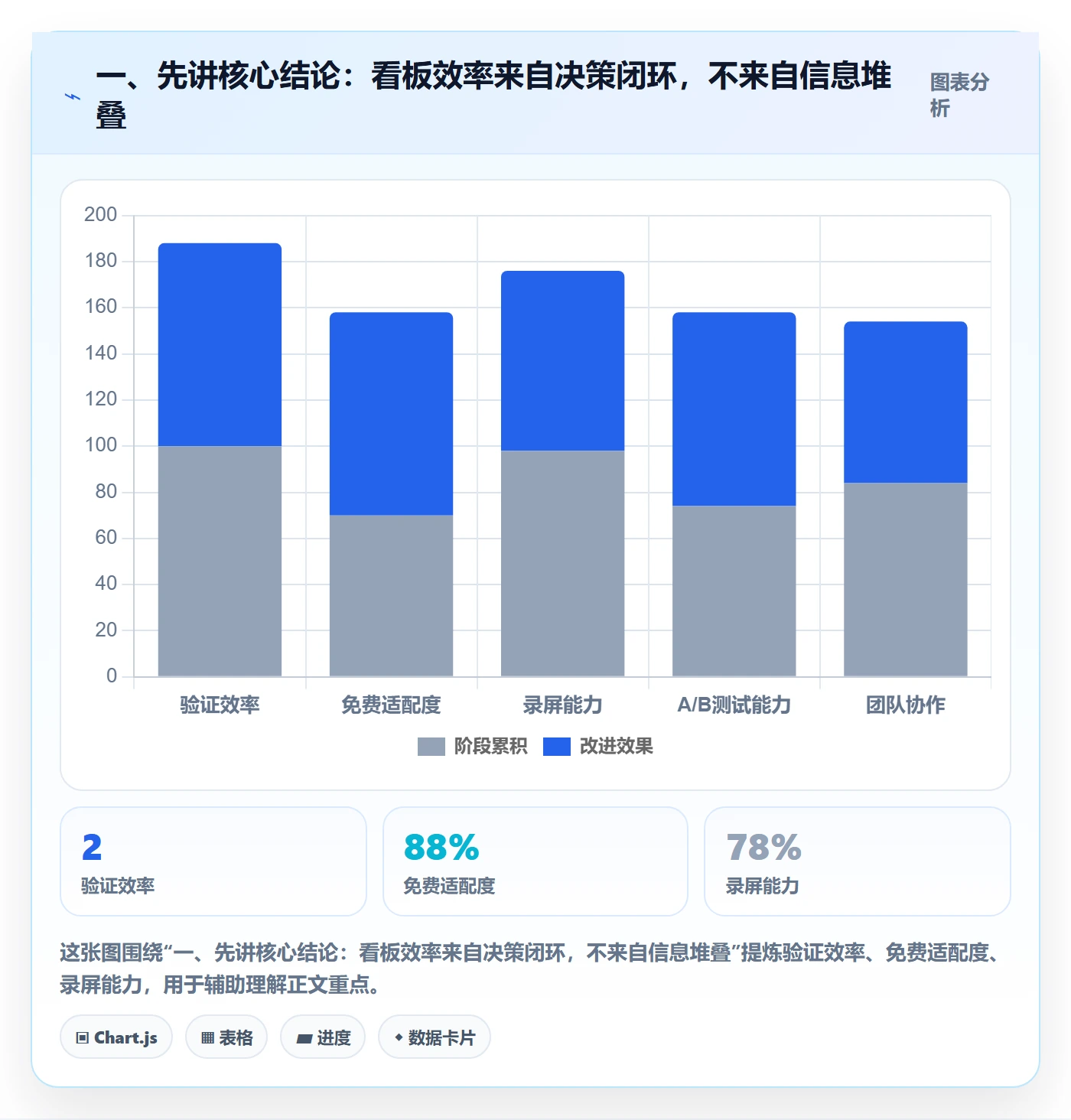The width and height of the screenshot is (1071, 1120).
Task: Click the 免费适配度 x-axis label
Action: [391, 705]
